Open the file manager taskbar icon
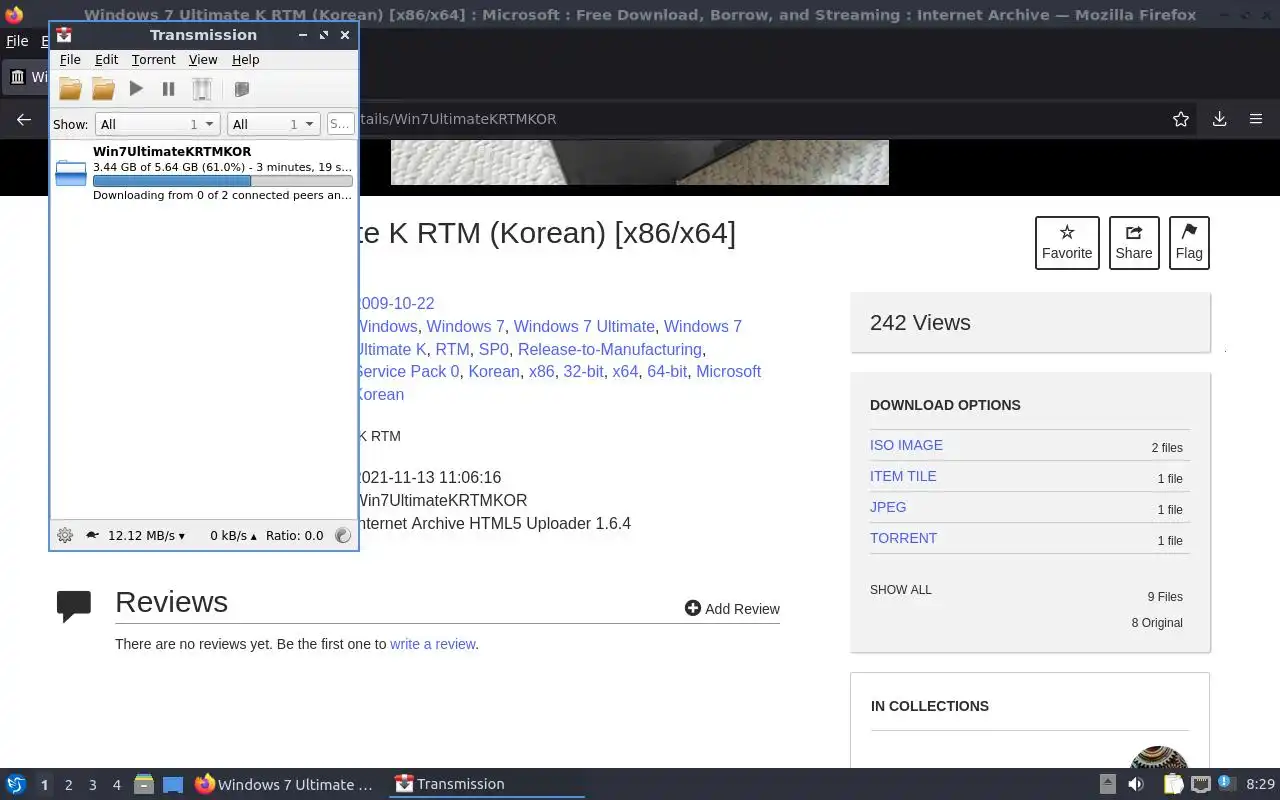The height and width of the screenshot is (800, 1280). pyautogui.click(x=144, y=784)
